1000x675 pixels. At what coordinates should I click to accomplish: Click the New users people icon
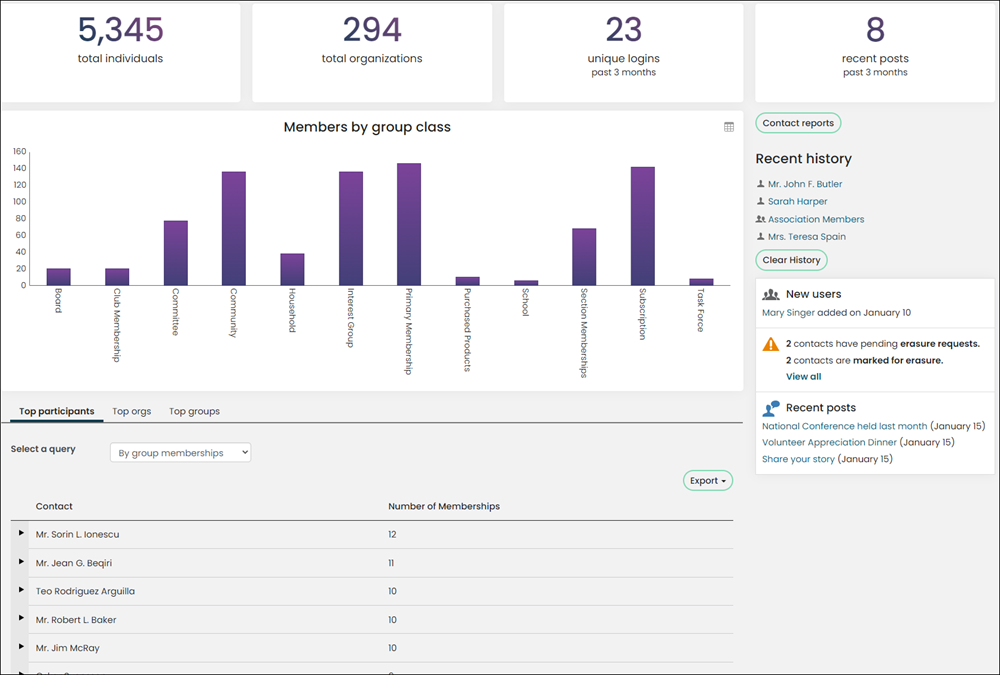pos(771,294)
